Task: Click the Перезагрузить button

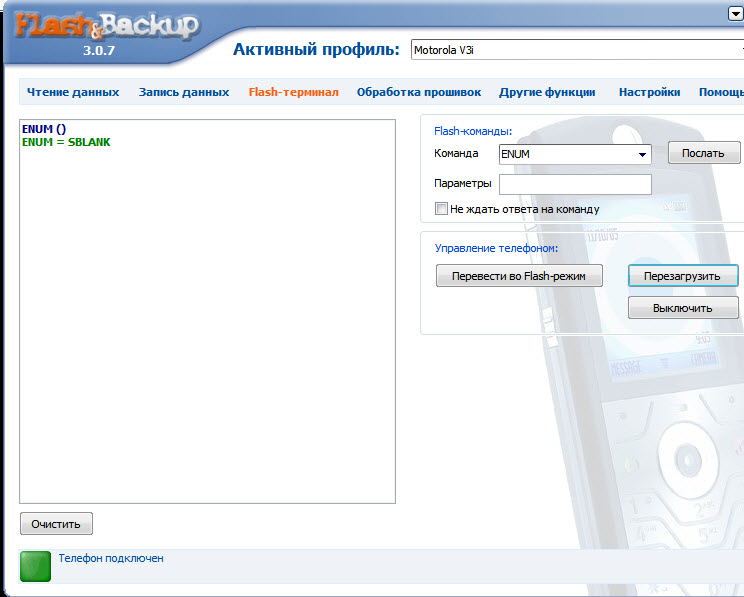Action: (x=683, y=276)
